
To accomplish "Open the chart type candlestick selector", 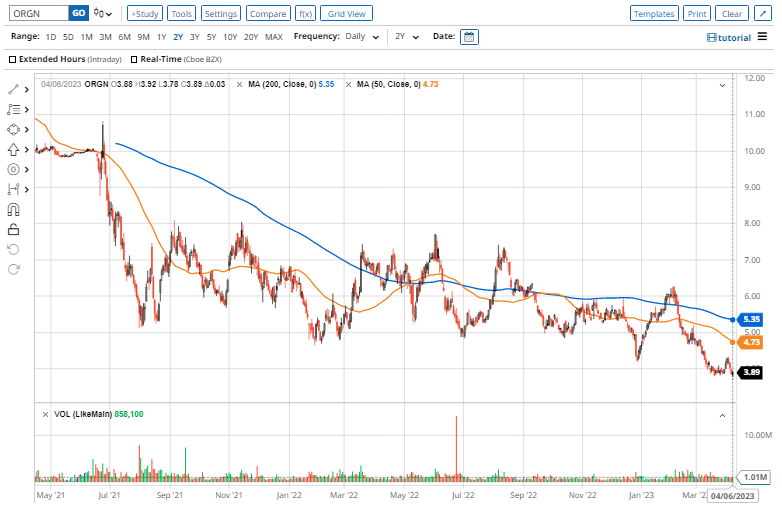I will pos(103,13).
